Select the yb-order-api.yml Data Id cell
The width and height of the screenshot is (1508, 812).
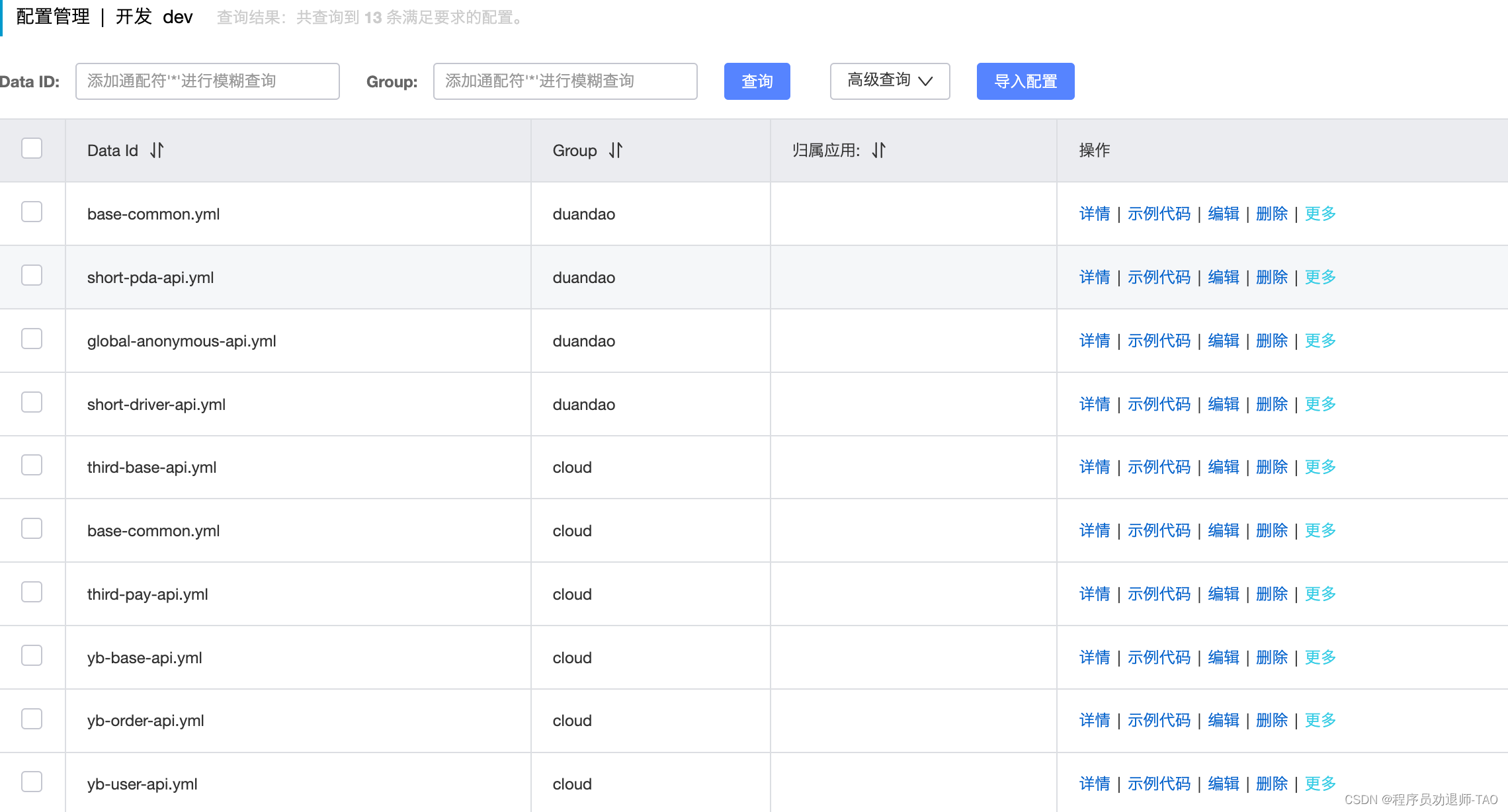tap(298, 720)
